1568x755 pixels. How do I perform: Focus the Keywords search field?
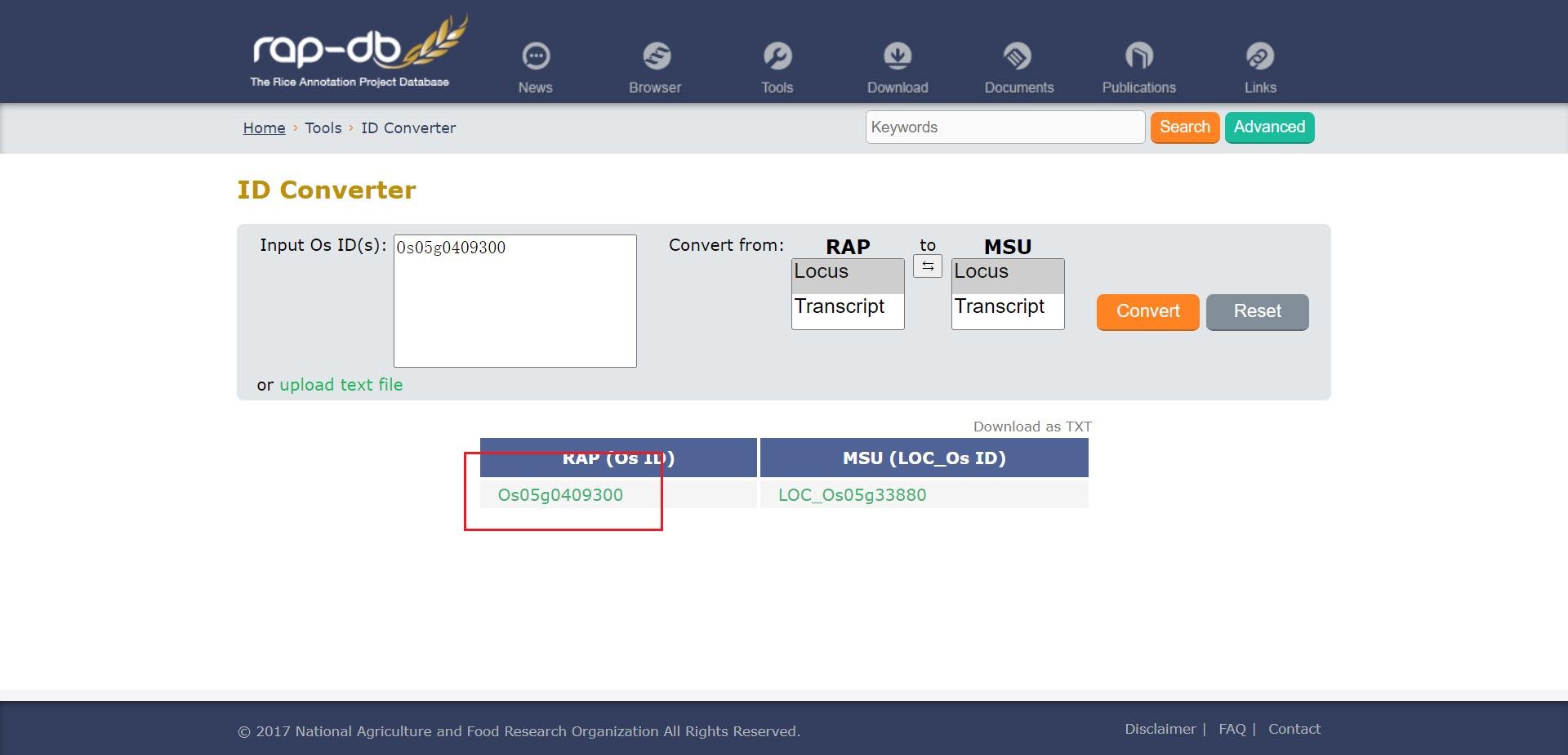click(x=1005, y=127)
